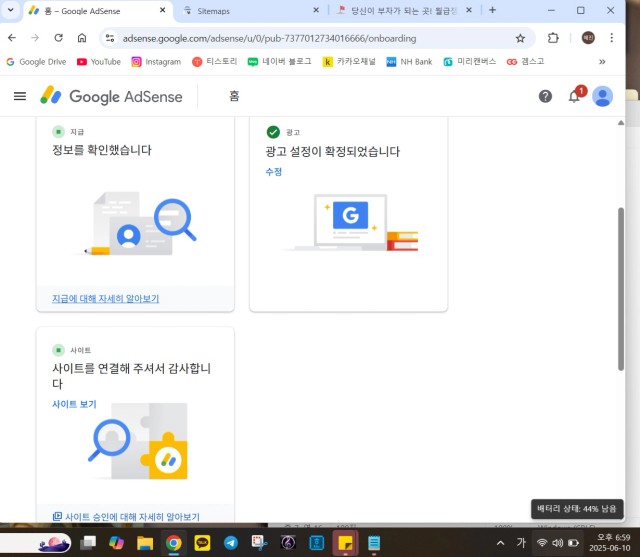Viewport: 640px width, 557px height.
Task: Open the 미리캔버스 bookmark
Action: [470, 62]
